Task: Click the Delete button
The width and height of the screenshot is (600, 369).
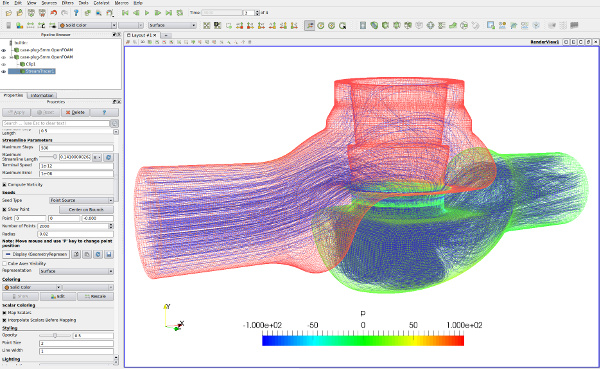Action: pyautogui.click(x=75, y=112)
